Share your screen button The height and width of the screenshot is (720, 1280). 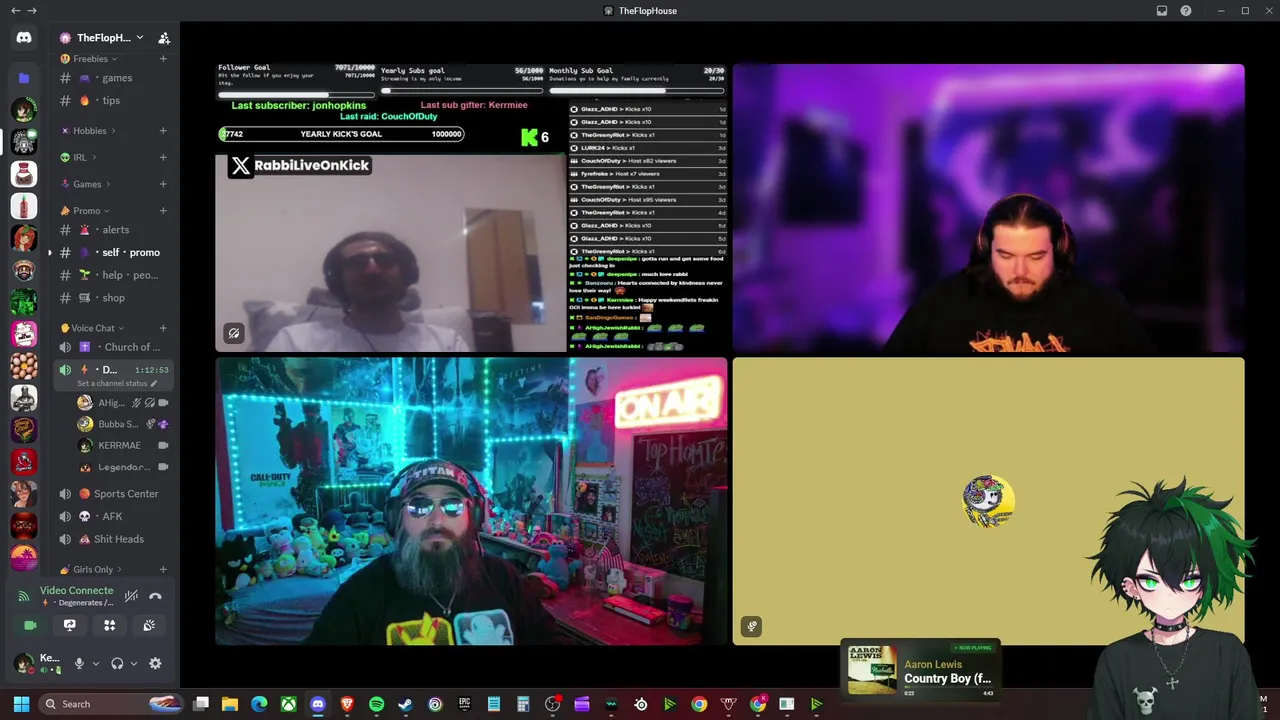tap(70, 625)
